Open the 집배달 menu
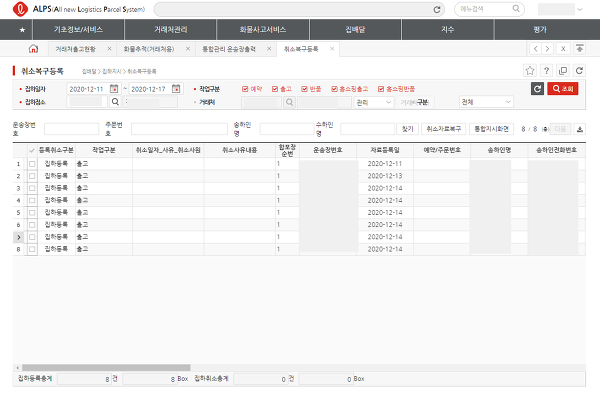The width and height of the screenshot is (600, 393). tap(355, 29)
